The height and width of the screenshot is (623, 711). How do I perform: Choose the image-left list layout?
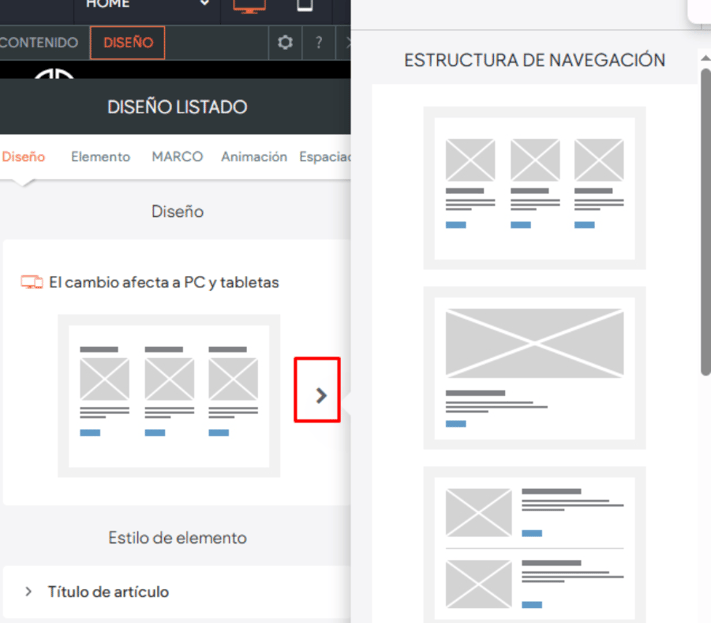(534, 546)
